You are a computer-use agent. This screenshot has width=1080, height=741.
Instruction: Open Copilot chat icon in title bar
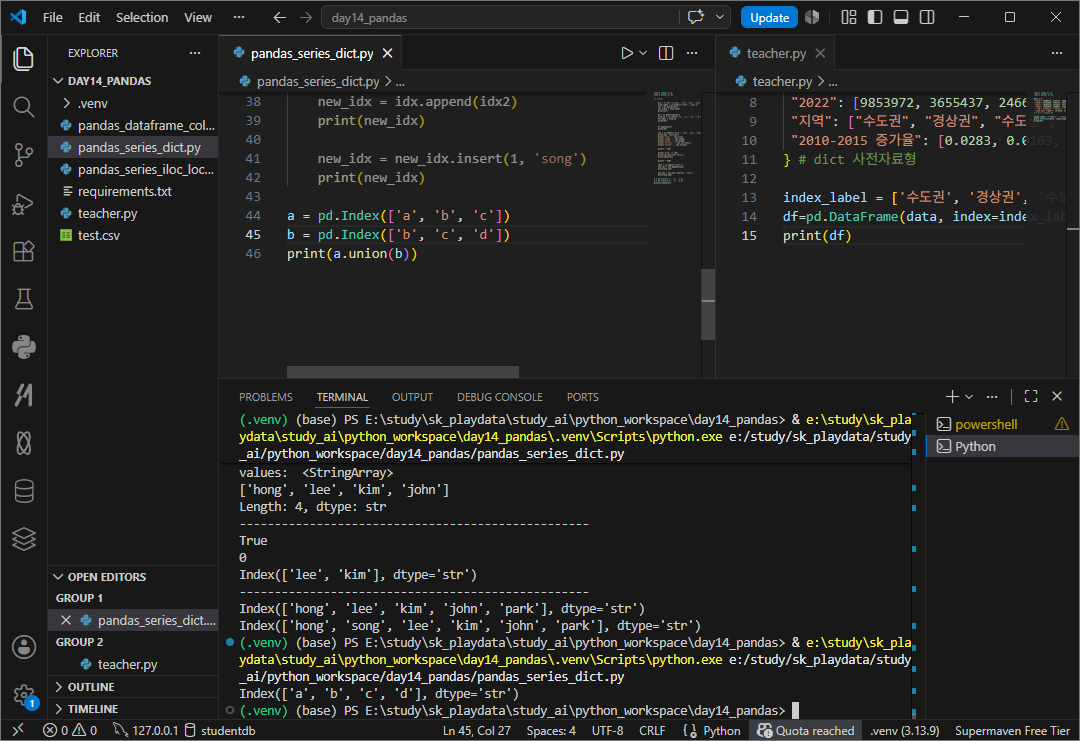click(696, 17)
